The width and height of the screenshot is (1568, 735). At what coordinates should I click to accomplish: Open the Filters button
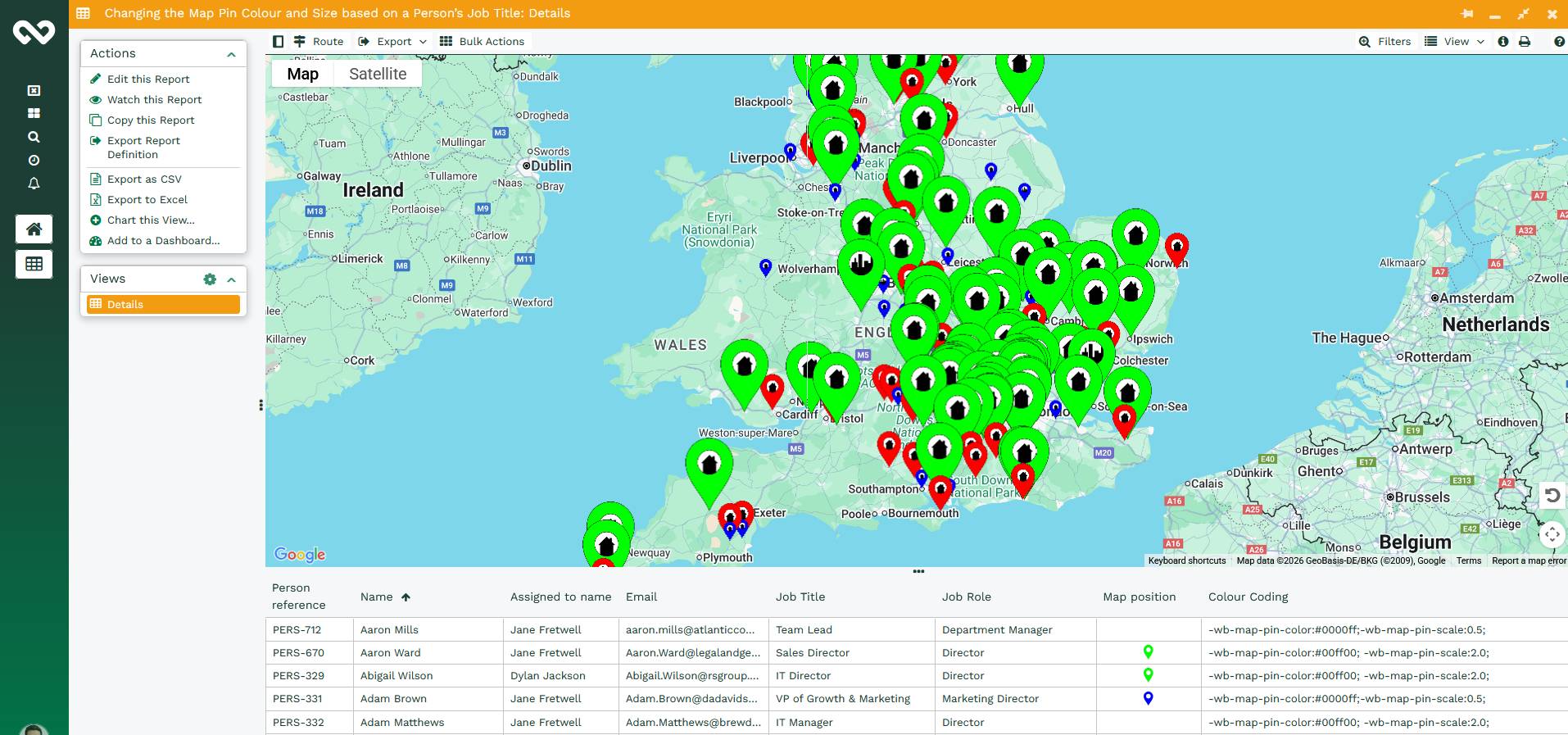pos(1385,42)
